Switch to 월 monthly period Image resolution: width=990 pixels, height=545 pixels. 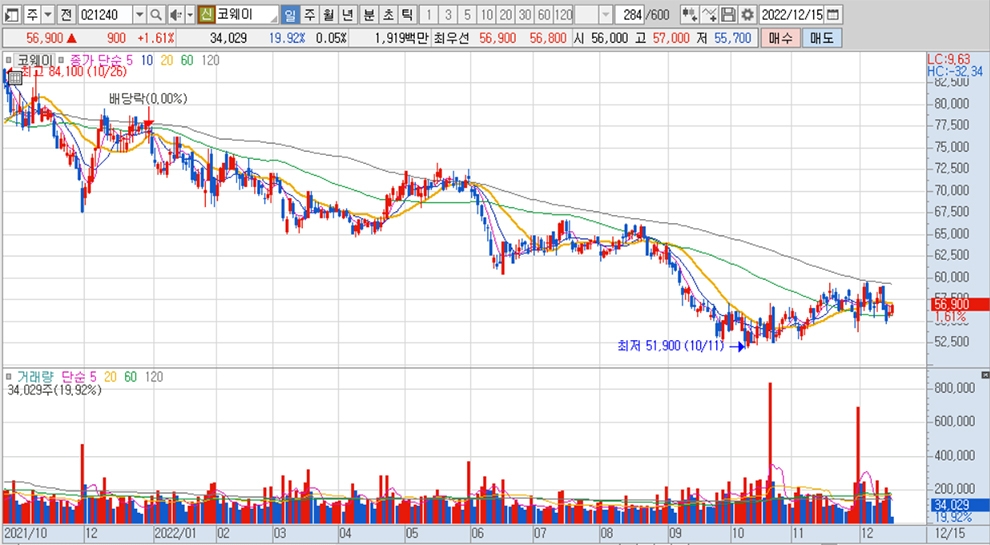click(327, 15)
